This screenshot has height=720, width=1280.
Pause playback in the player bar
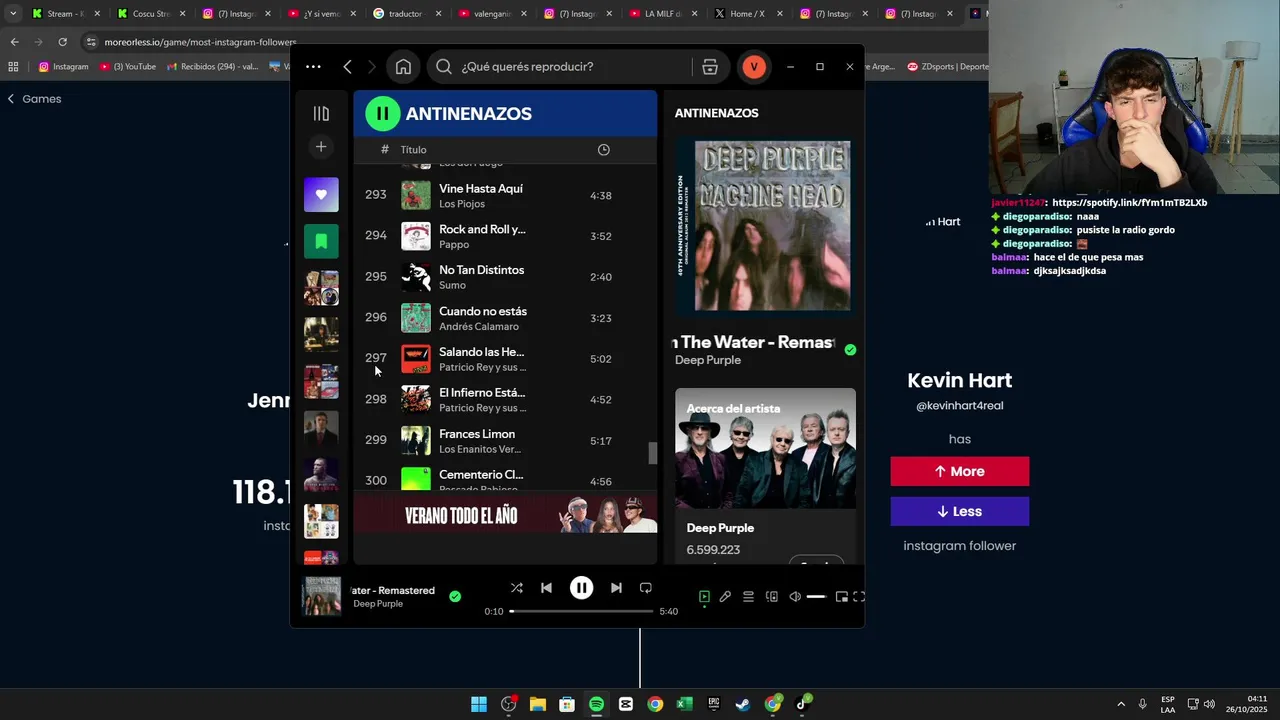(x=581, y=588)
